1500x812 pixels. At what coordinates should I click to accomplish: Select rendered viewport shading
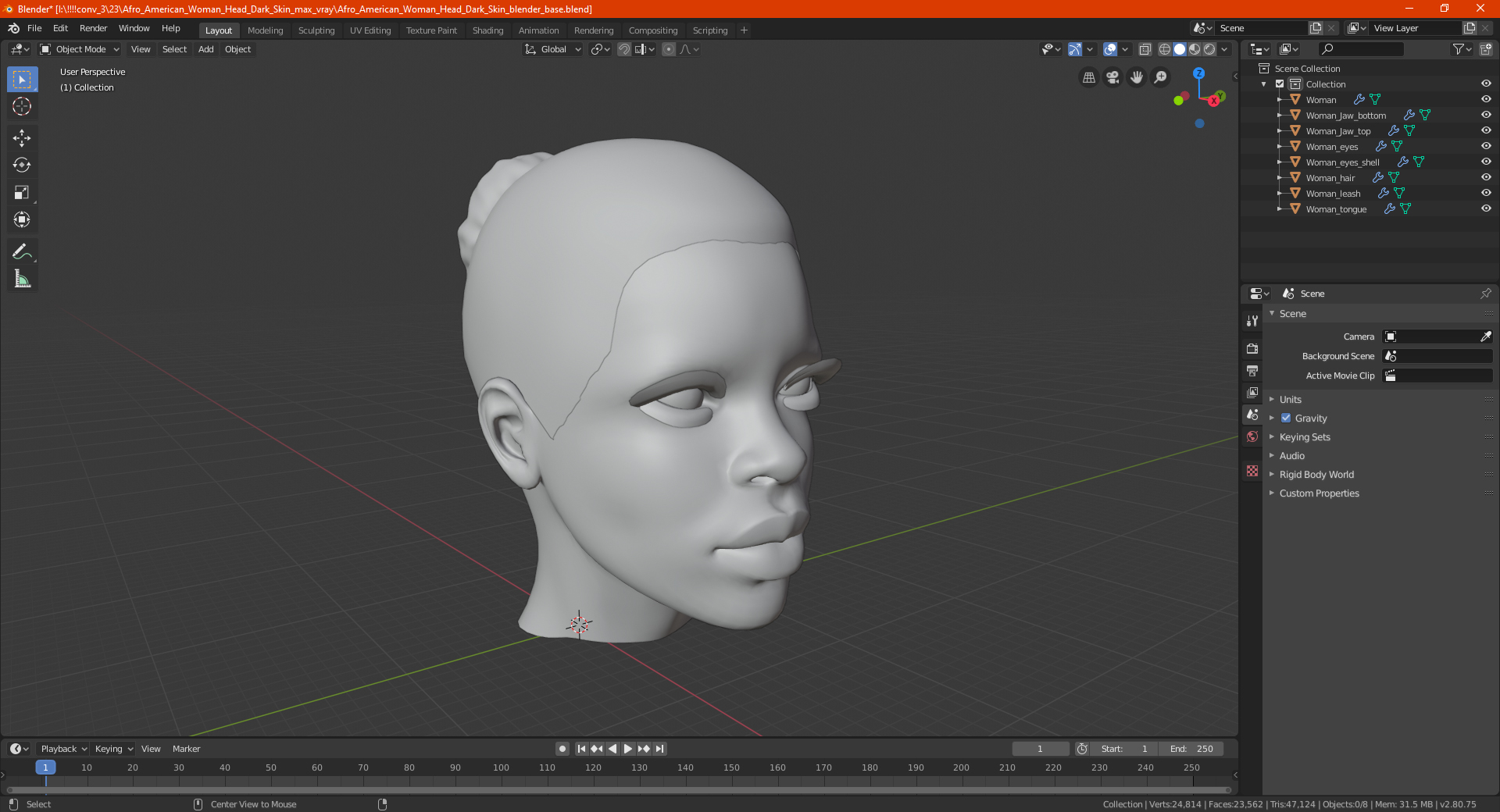click(x=1209, y=49)
